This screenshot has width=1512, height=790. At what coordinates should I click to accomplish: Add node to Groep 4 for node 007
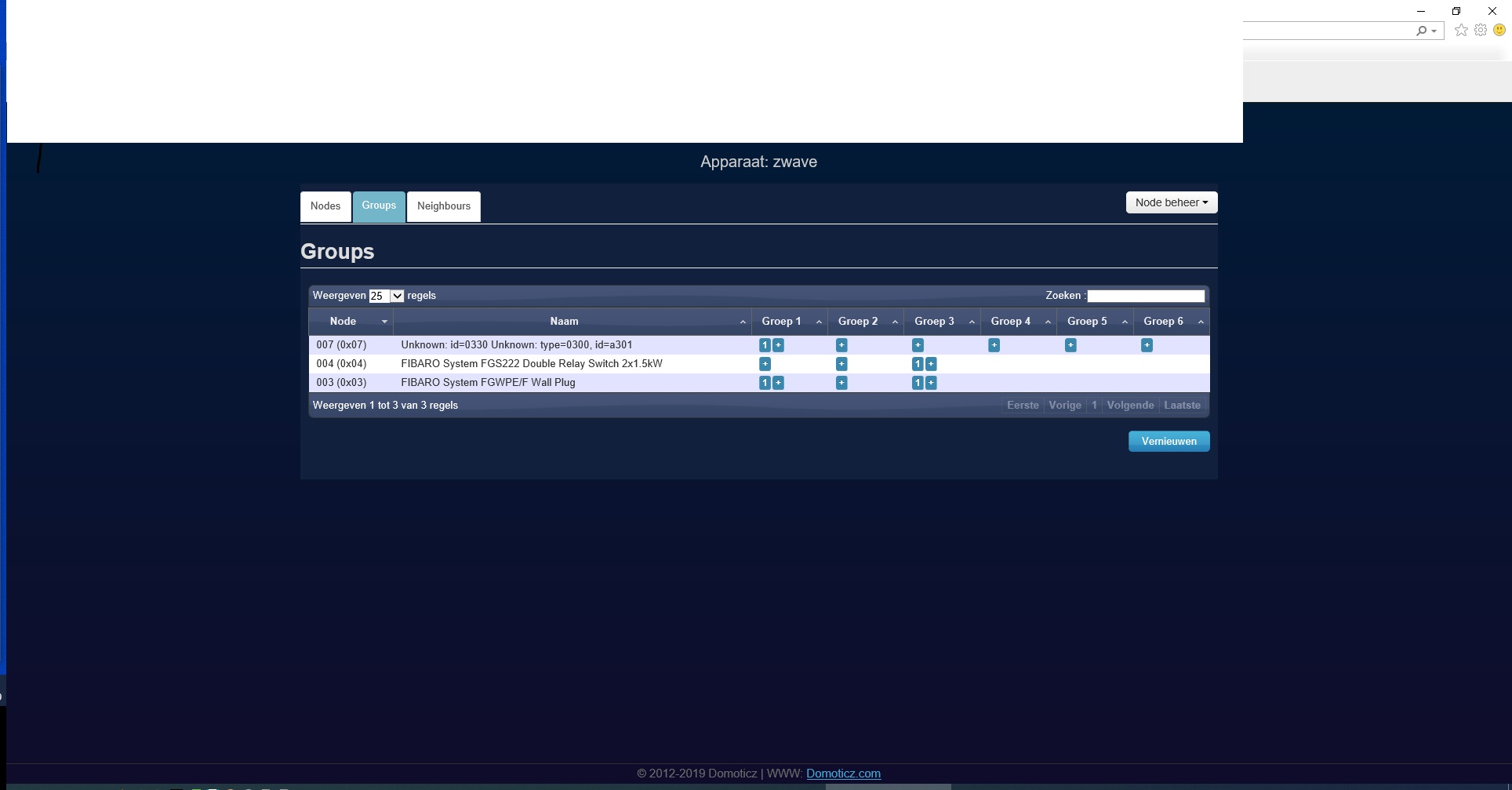(x=994, y=345)
